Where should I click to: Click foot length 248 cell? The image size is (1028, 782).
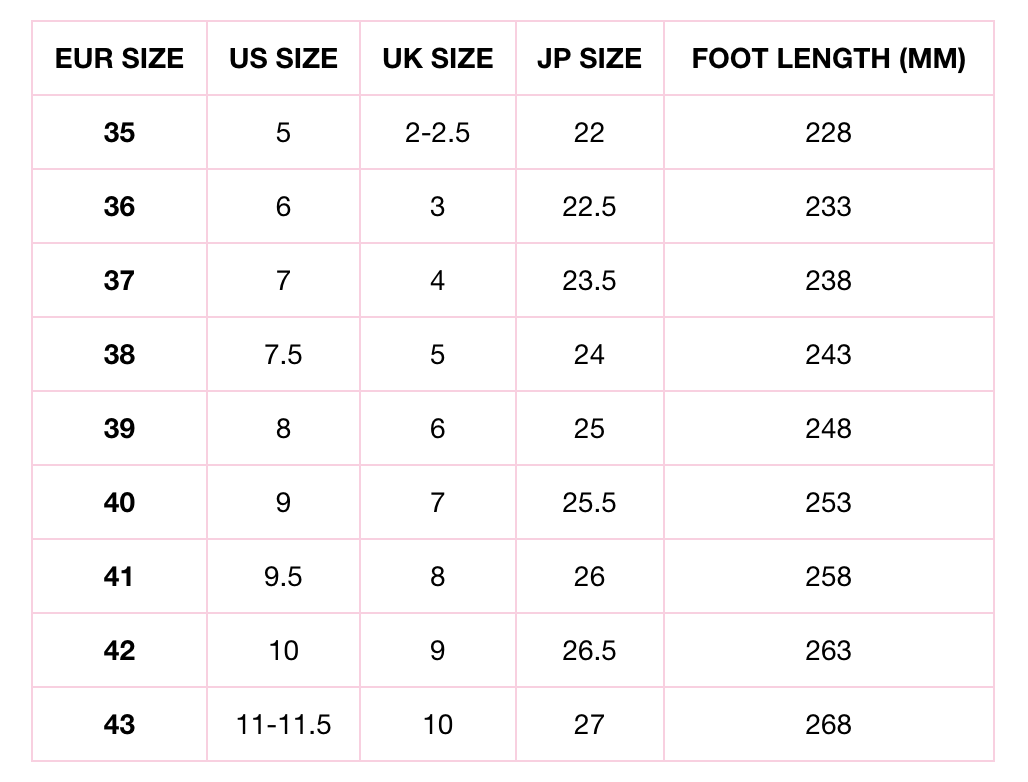click(x=828, y=428)
